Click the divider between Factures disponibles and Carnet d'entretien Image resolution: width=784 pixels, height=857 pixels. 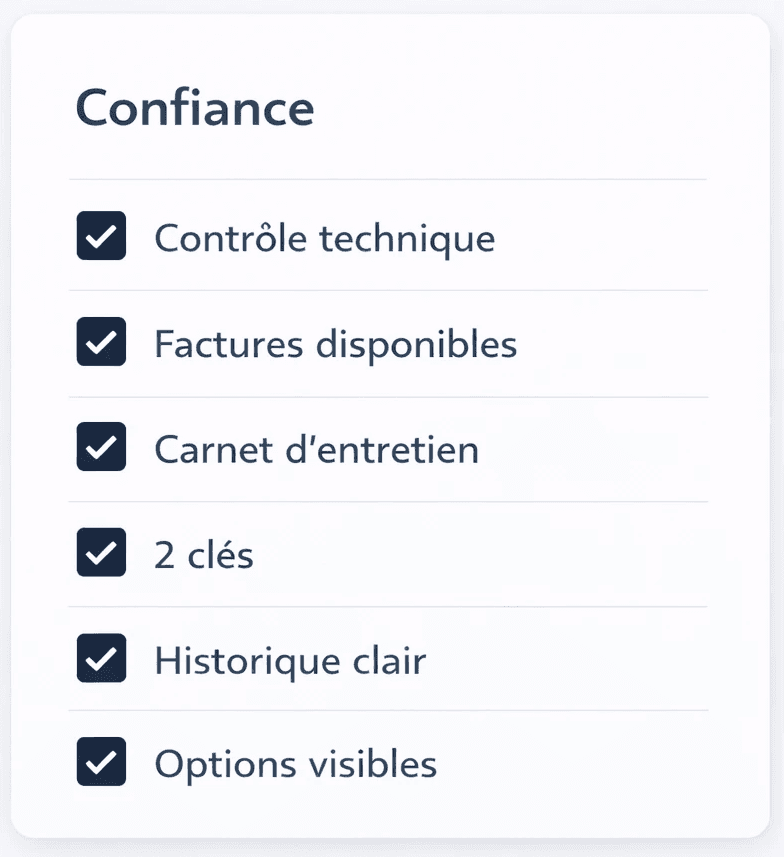388,397
